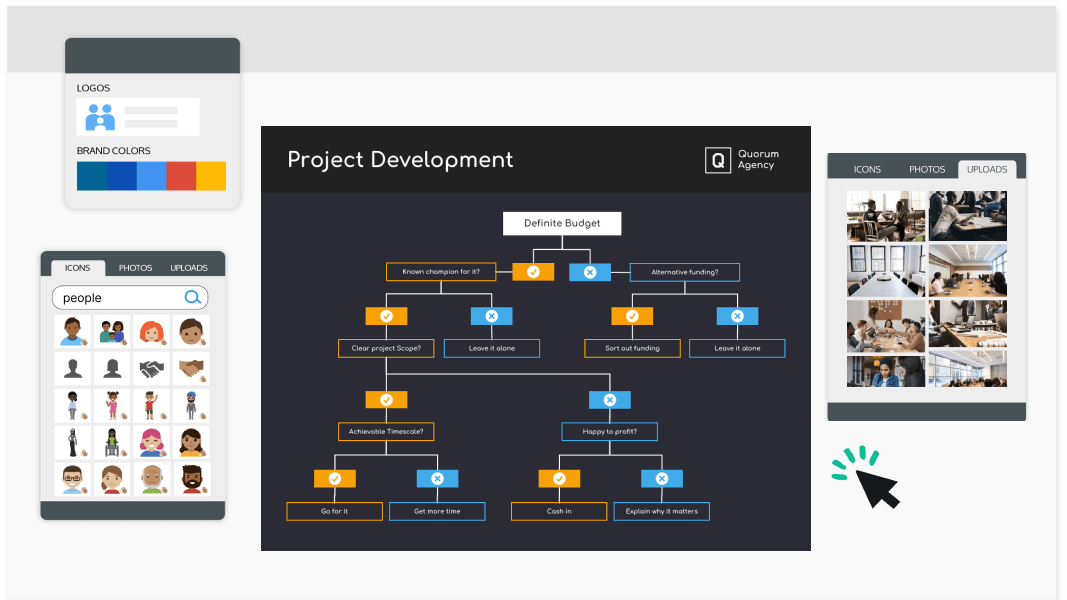The width and height of the screenshot is (1067, 600).
Task: Pick the dark teal brand color swatch
Action: point(91,176)
